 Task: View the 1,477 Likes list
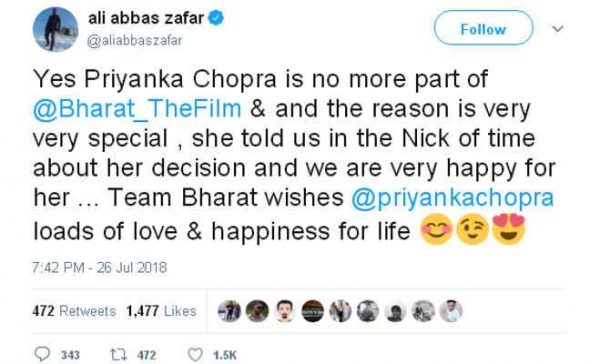point(161,311)
